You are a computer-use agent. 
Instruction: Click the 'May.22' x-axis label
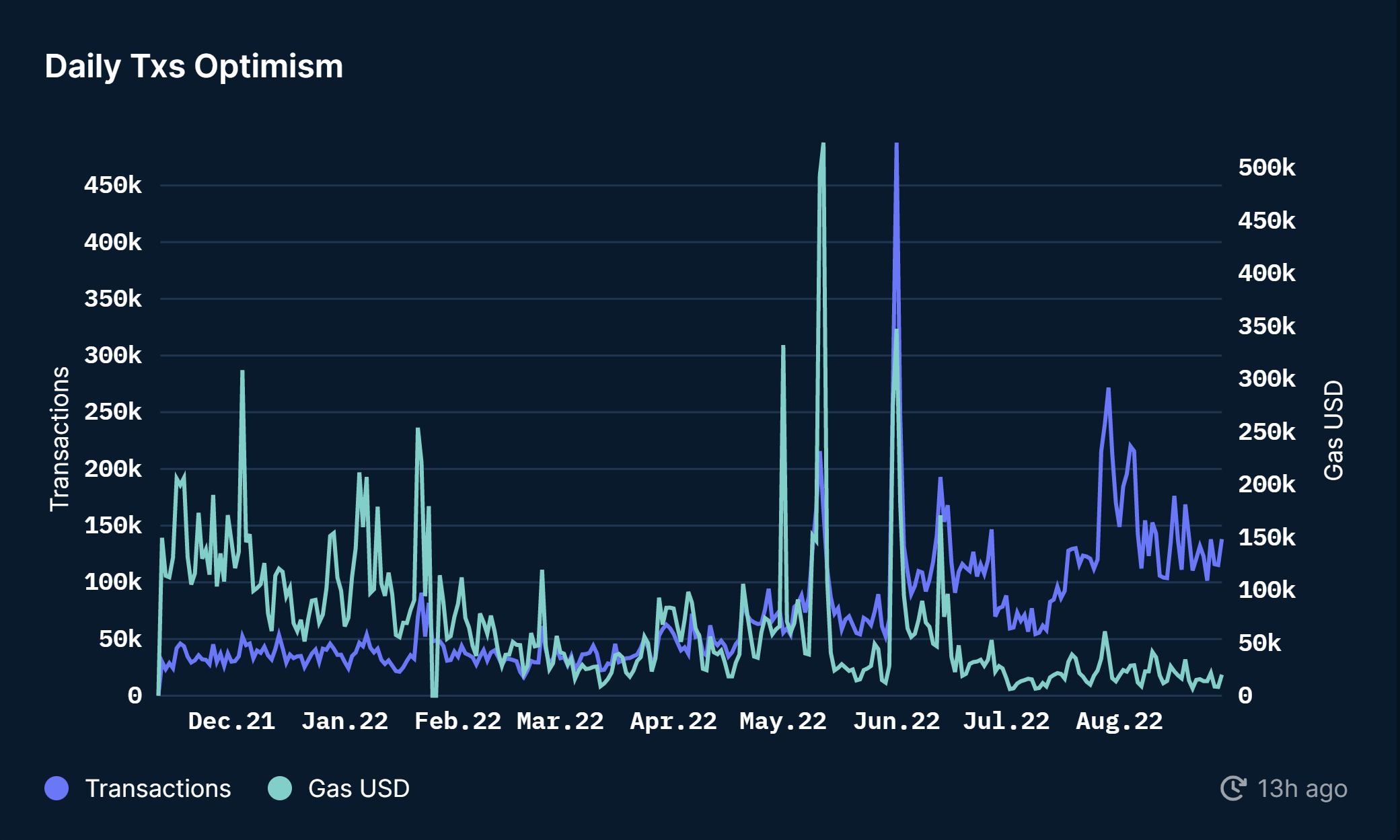(782, 721)
